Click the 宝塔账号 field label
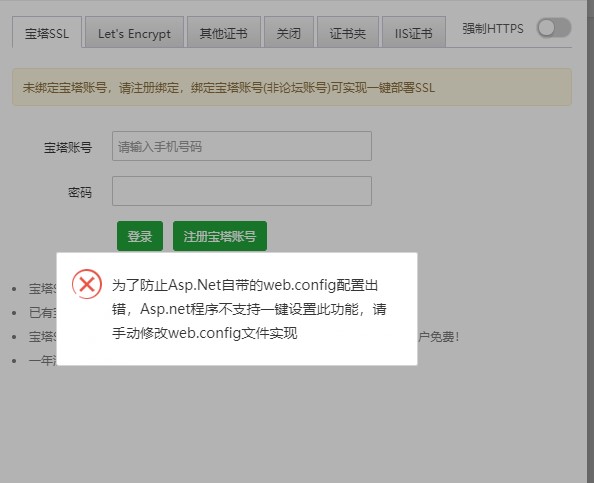 [x=68, y=147]
